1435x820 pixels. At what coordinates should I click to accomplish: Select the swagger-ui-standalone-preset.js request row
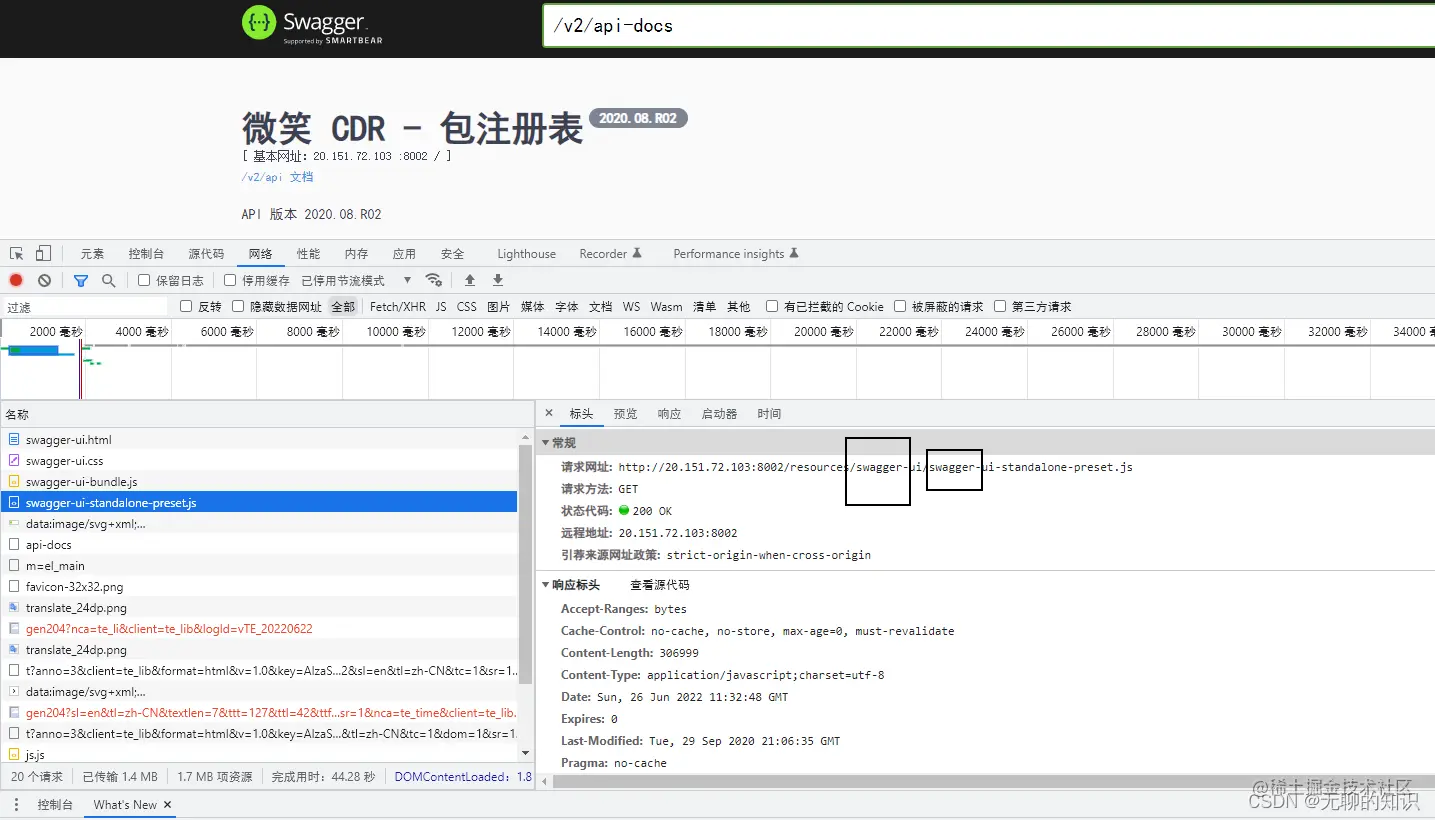[259, 503]
